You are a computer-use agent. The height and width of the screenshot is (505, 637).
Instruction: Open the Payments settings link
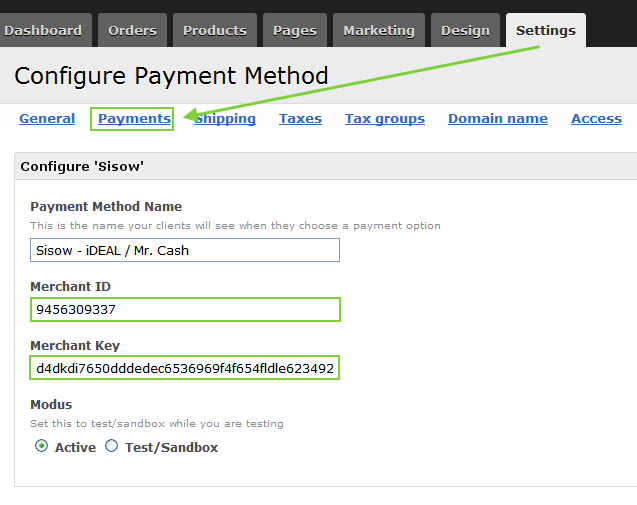[134, 119]
